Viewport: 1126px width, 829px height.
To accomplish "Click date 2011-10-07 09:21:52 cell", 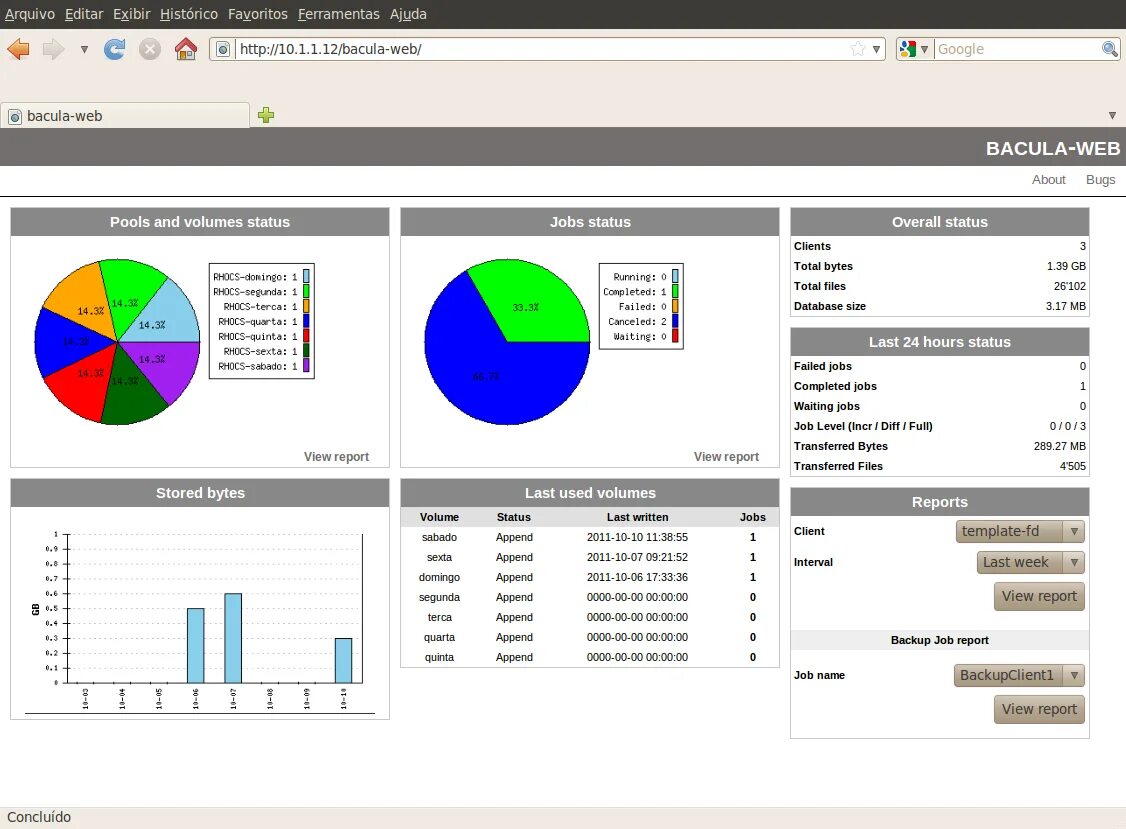I will click(637, 557).
